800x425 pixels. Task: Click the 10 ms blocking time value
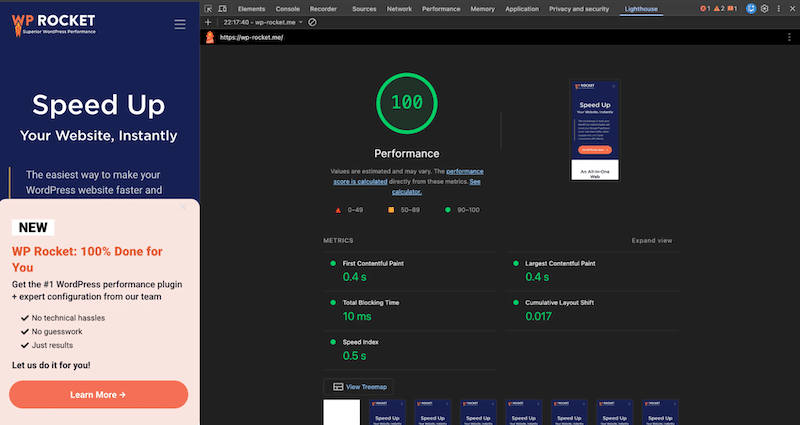(x=357, y=316)
